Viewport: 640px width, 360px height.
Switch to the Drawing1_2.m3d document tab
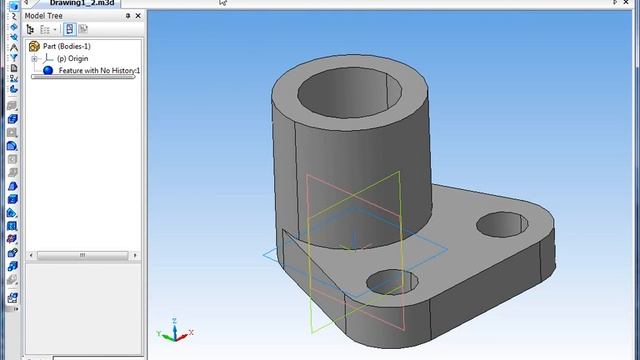pos(82,3)
